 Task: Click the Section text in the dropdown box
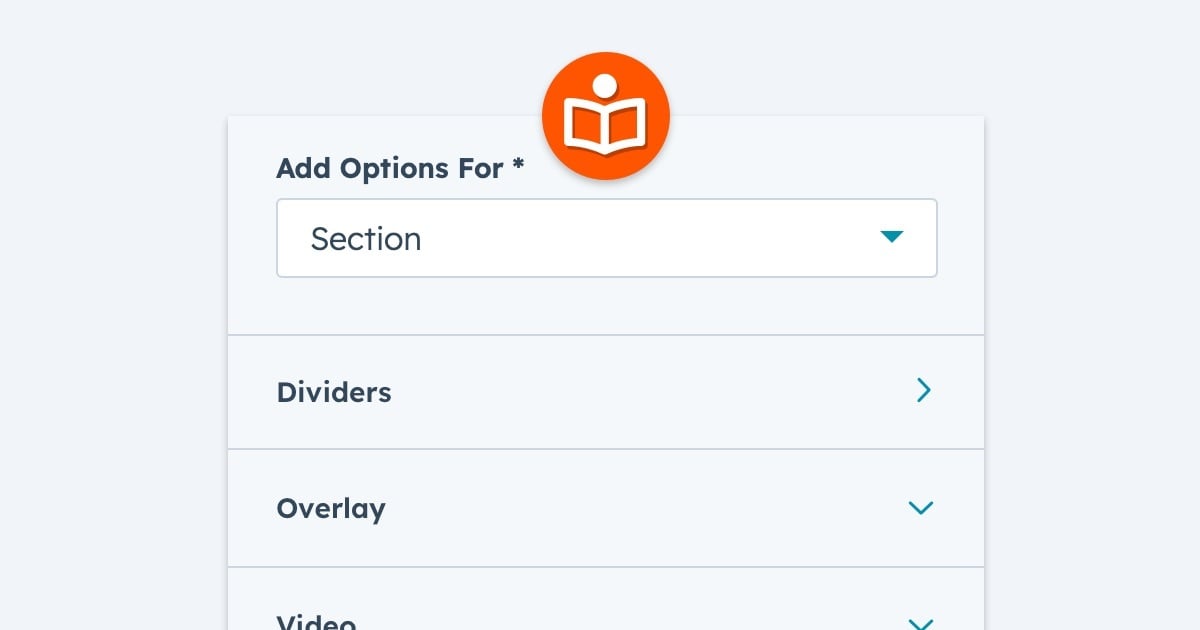pyautogui.click(x=366, y=238)
